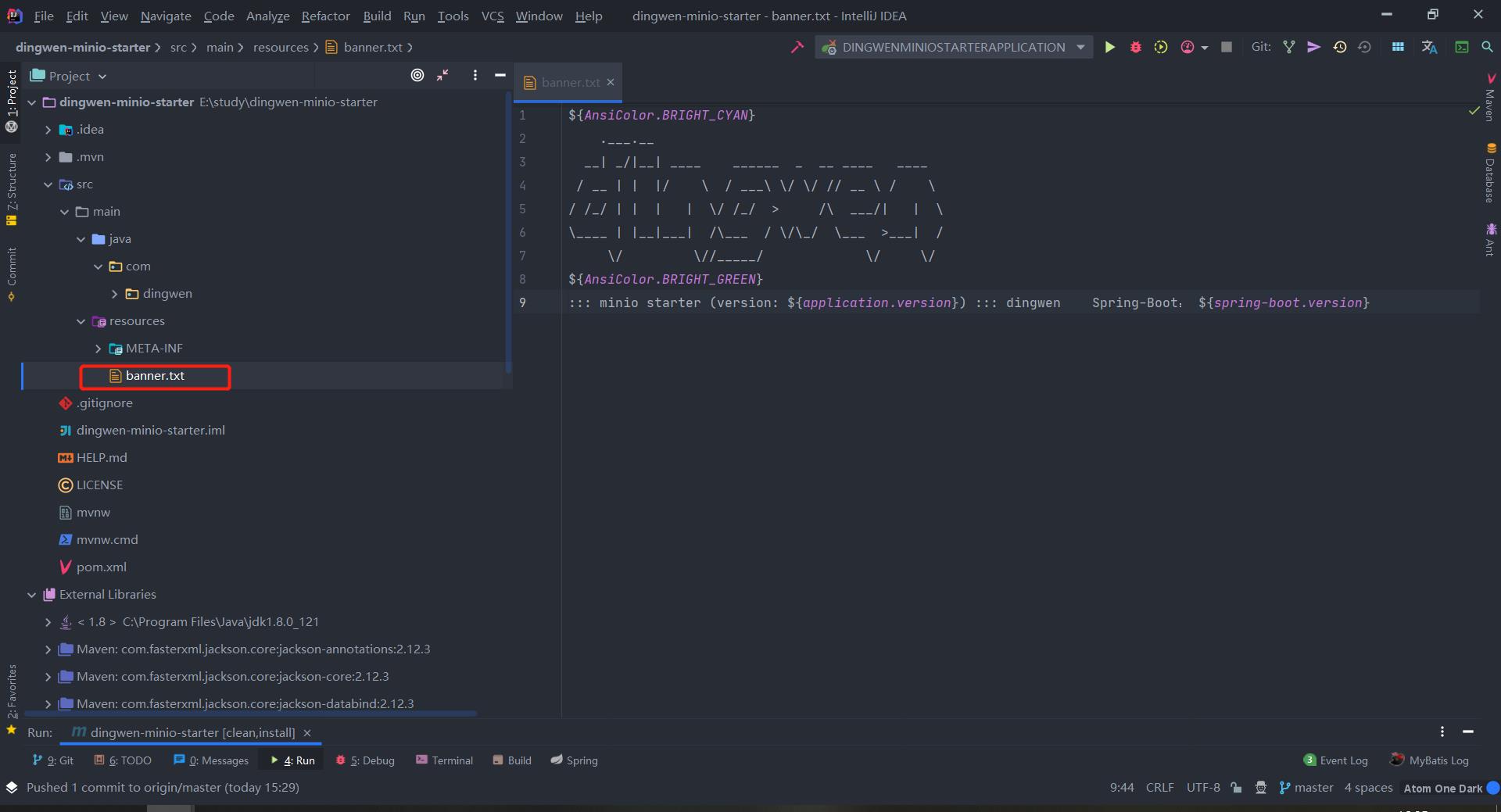Image resolution: width=1501 pixels, height=812 pixels.
Task: Toggle the Commit side tab
Action: 12,274
